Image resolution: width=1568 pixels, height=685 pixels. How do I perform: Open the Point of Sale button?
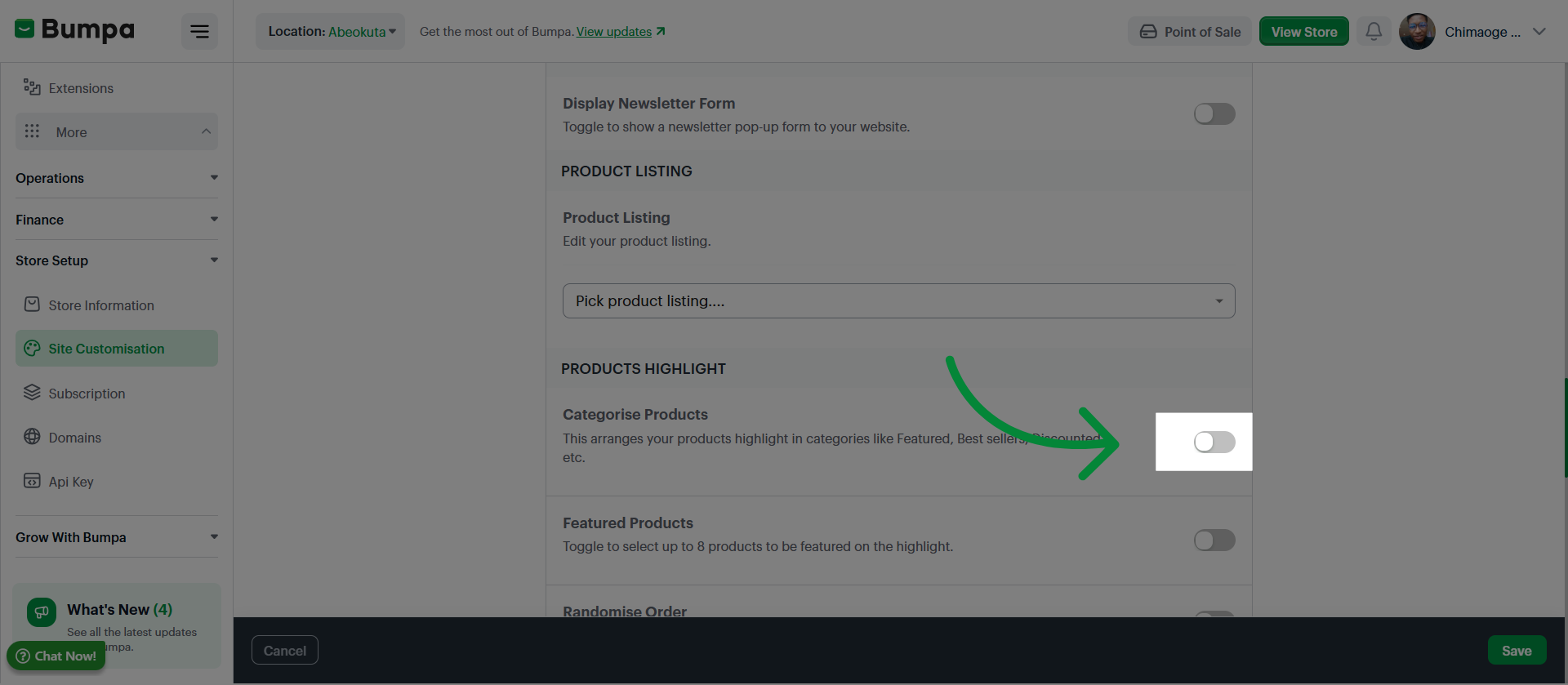coord(1190,31)
